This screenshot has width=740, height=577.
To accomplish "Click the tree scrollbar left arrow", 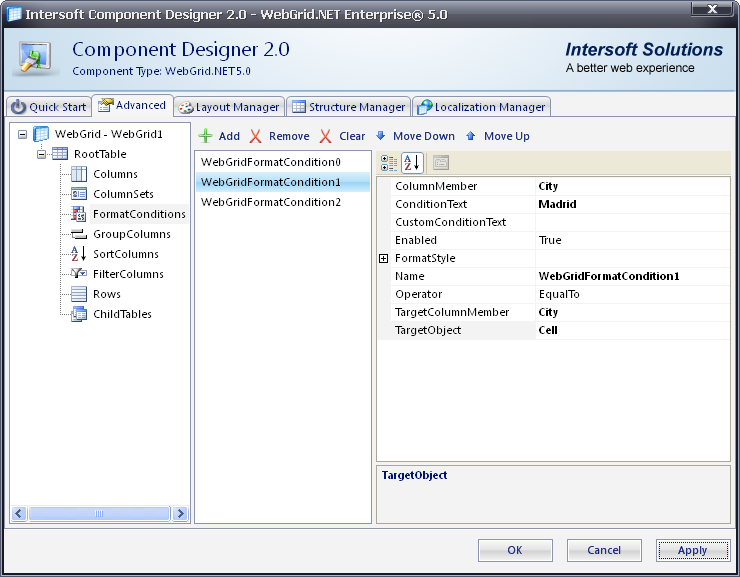I will coord(19,513).
